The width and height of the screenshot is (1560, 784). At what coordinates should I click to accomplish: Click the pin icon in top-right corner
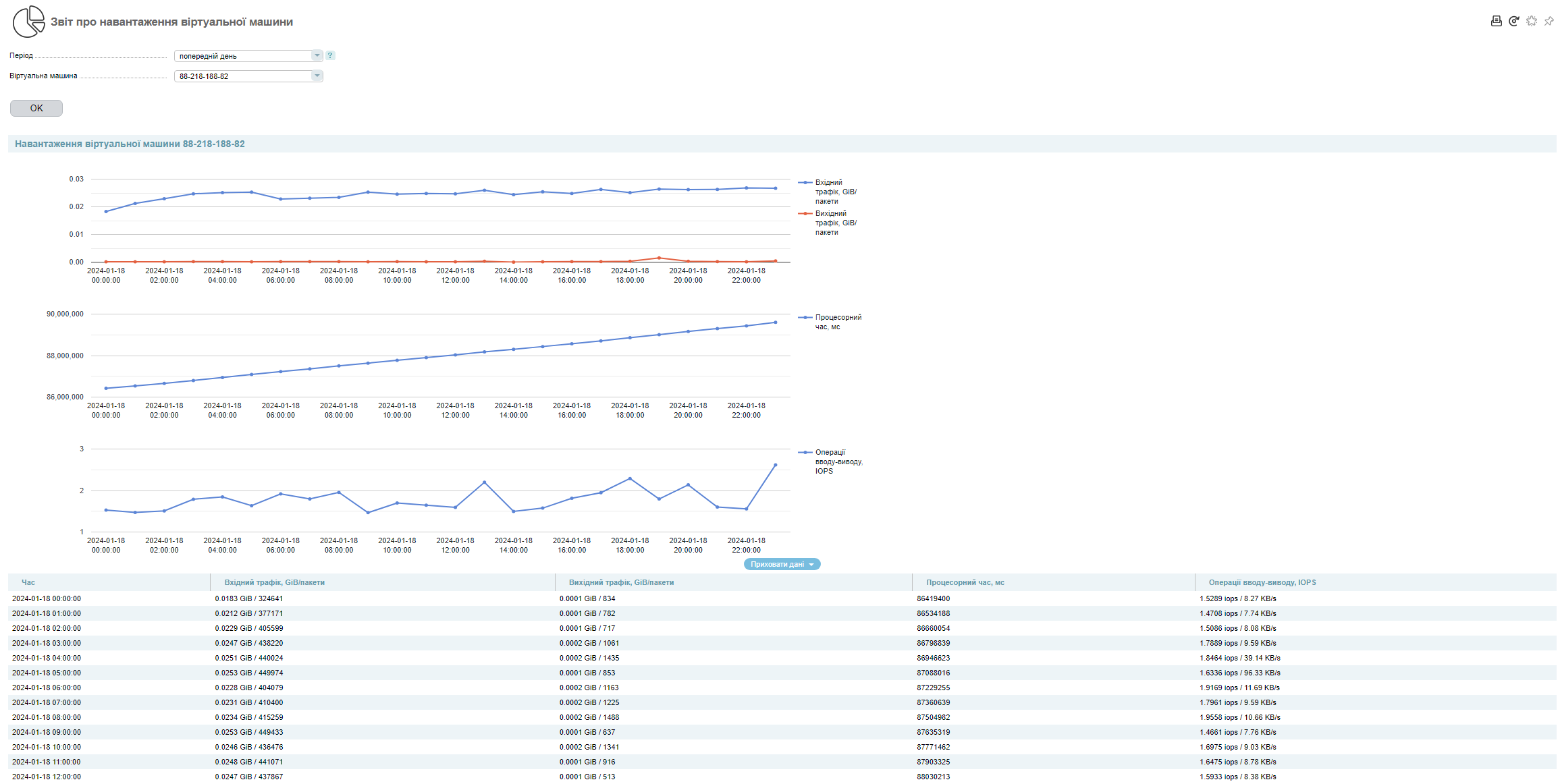click(1549, 21)
